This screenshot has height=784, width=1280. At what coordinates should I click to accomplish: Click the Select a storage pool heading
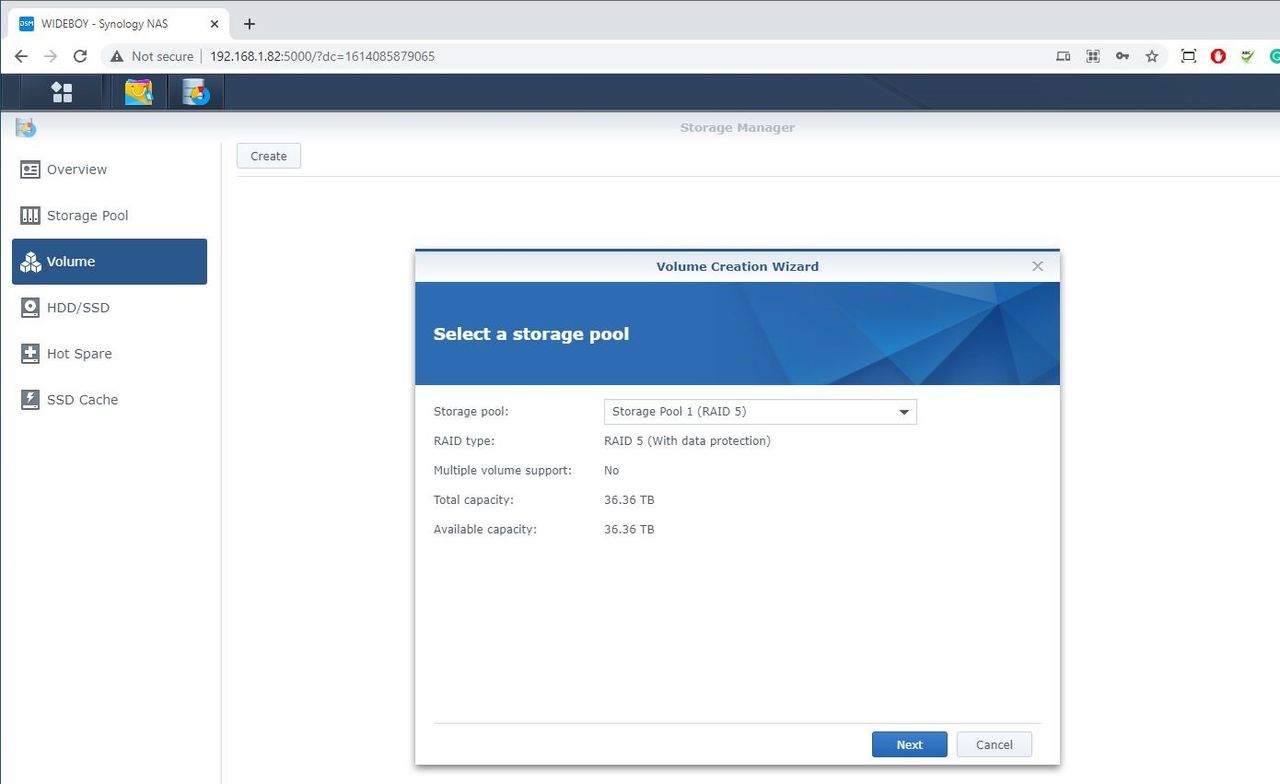[531, 334]
